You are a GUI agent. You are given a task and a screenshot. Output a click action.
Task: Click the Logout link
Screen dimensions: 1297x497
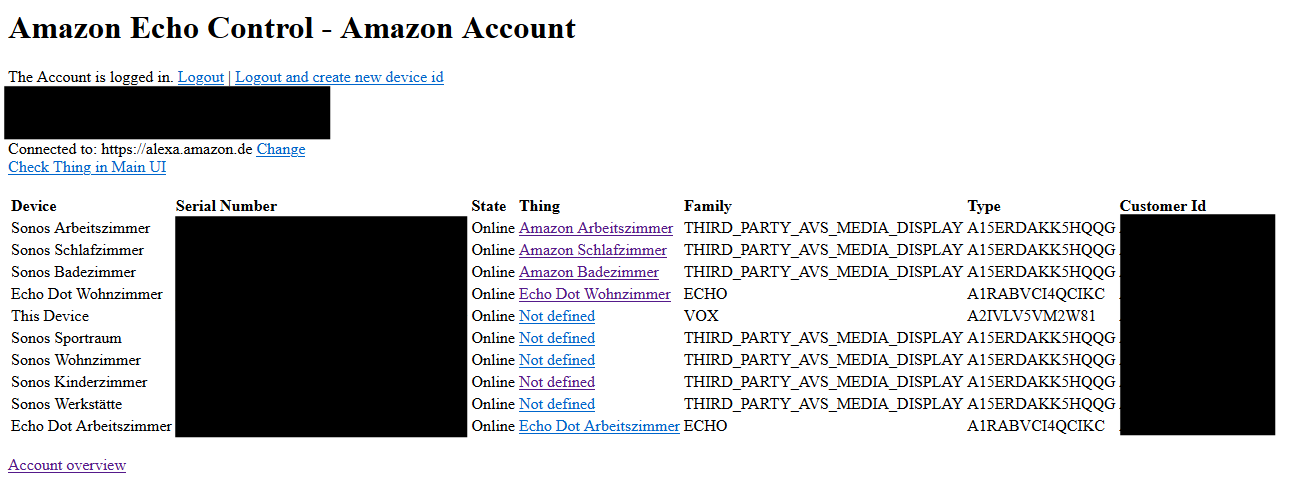(200, 77)
